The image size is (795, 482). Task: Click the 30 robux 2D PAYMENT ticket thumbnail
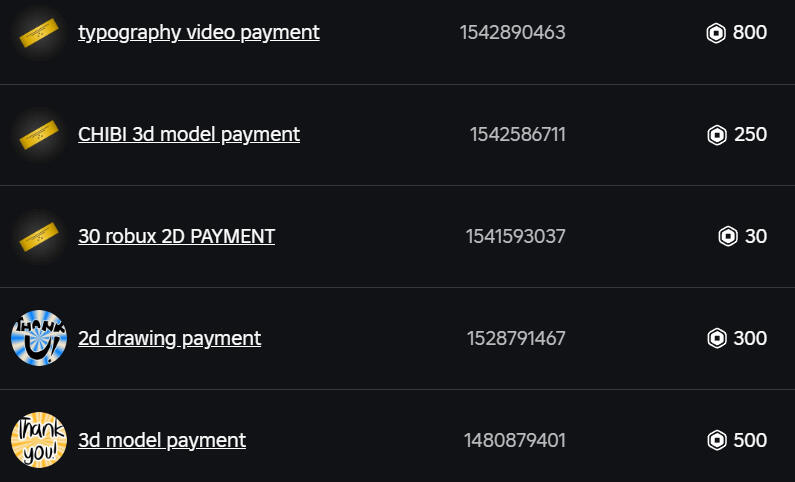click(39, 237)
